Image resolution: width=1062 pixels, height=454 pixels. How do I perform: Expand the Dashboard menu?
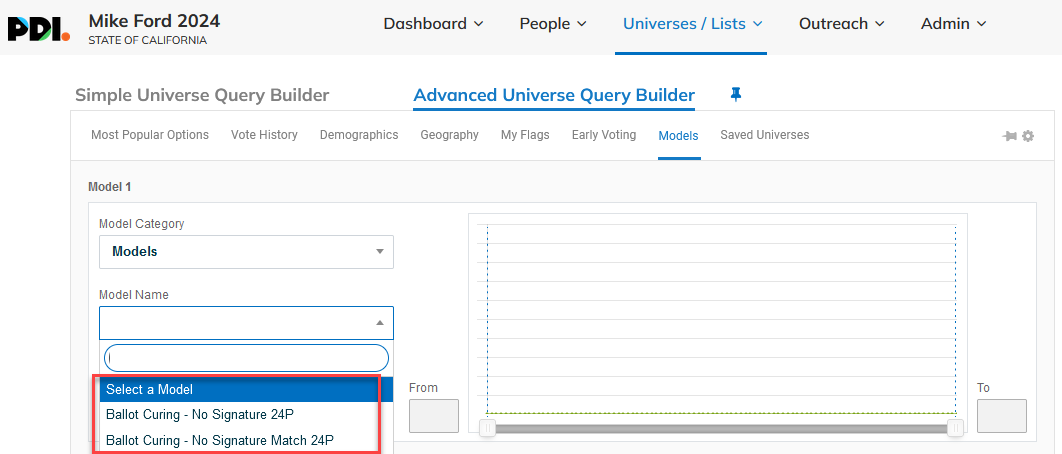433,24
